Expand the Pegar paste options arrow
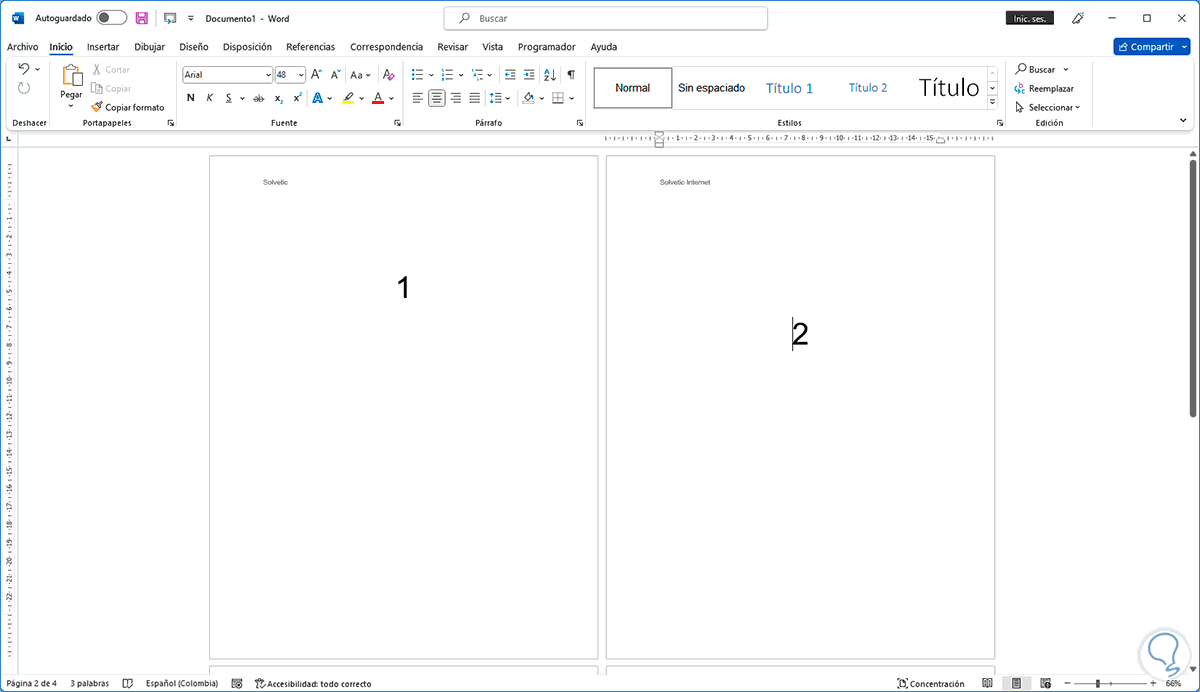This screenshot has height=692, width=1200. (x=71, y=105)
